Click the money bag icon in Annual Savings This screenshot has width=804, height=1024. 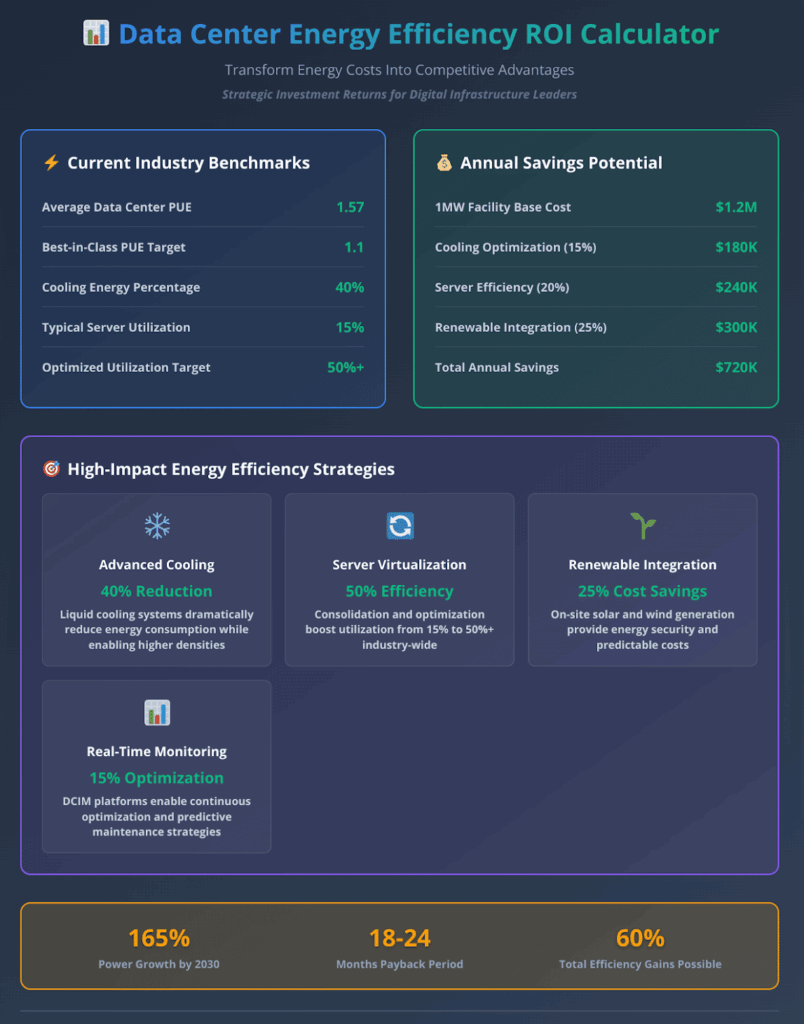(444, 163)
